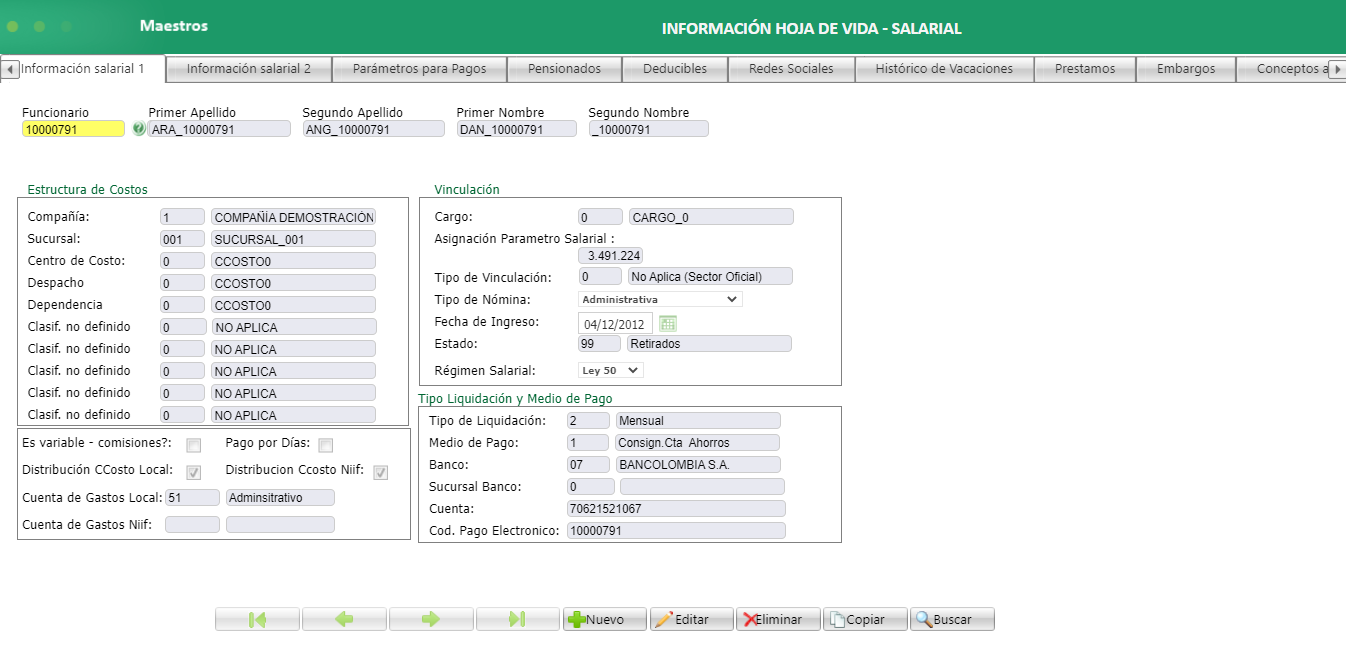
Task: Click inside the Funcionario input field
Action: [71, 128]
